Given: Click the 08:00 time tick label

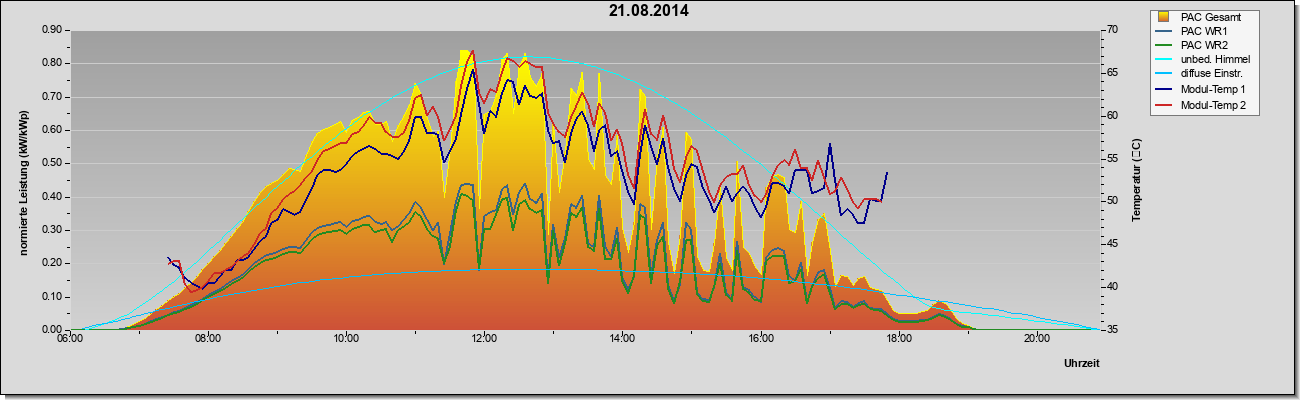Looking at the screenshot, I should tap(208, 339).
